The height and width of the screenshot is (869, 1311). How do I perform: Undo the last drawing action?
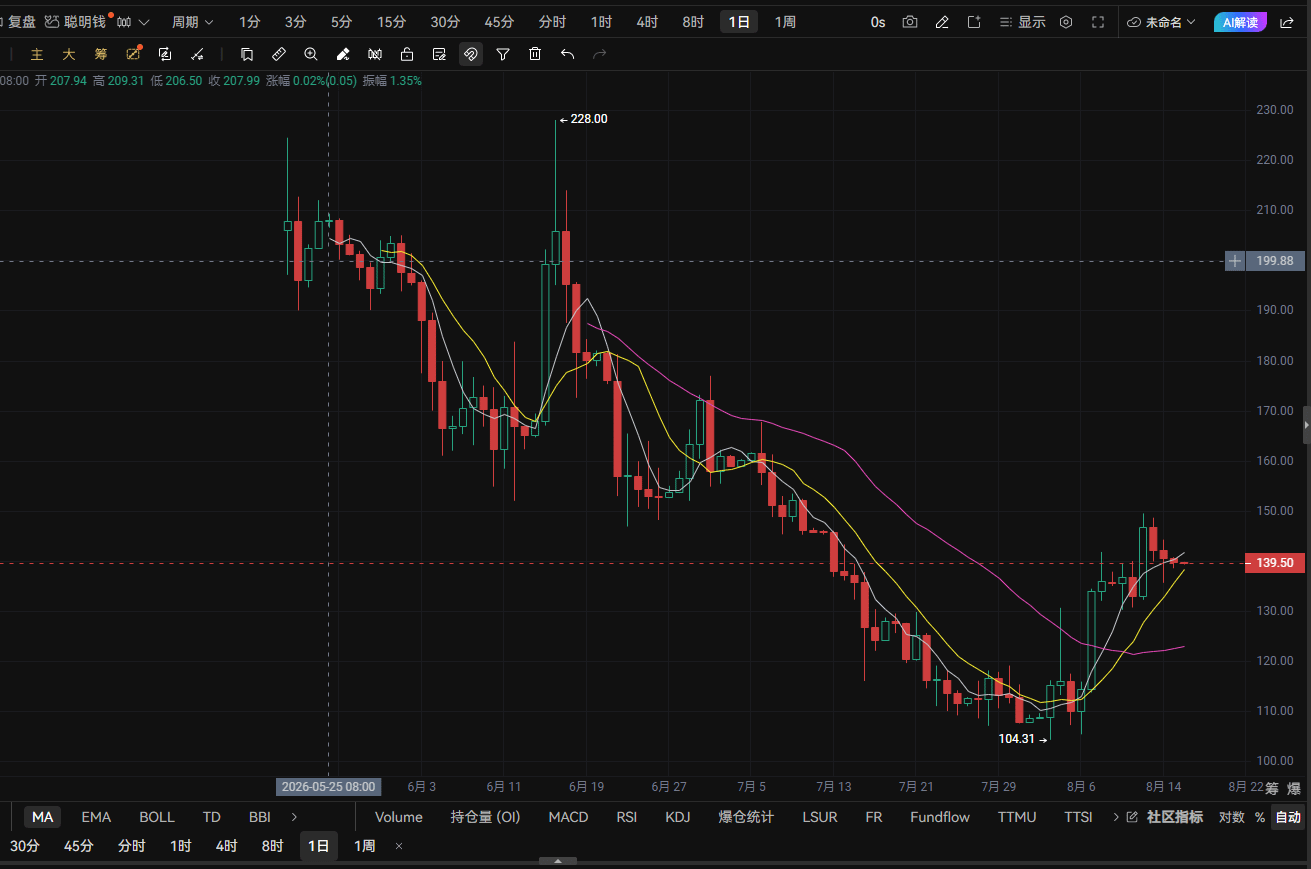pyautogui.click(x=567, y=54)
